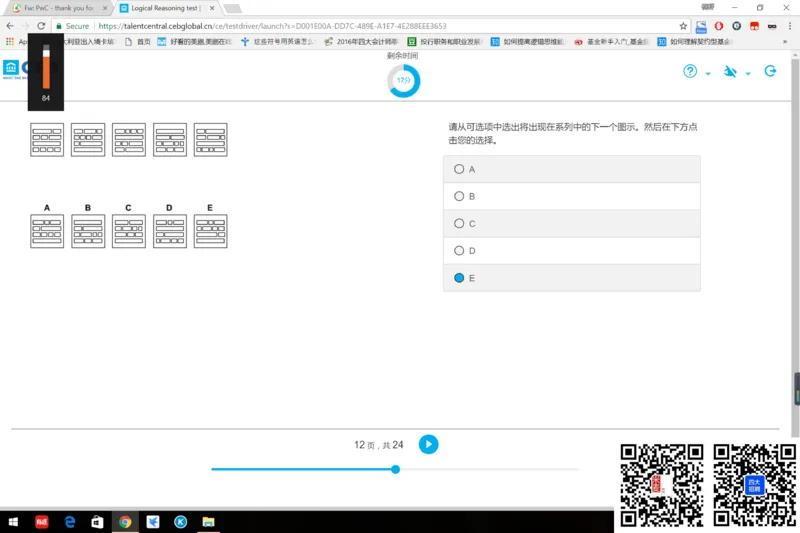Screen dimensions: 800x533
Task: Open File Explorer from taskbar
Action: [x=208, y=522]
